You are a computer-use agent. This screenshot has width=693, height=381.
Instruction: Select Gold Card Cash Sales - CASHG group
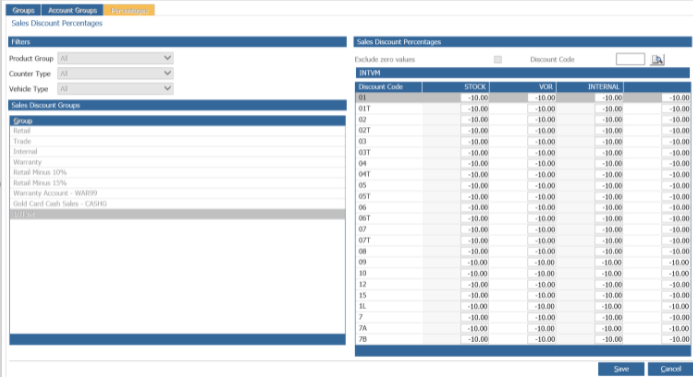click(x=177, y=204)
